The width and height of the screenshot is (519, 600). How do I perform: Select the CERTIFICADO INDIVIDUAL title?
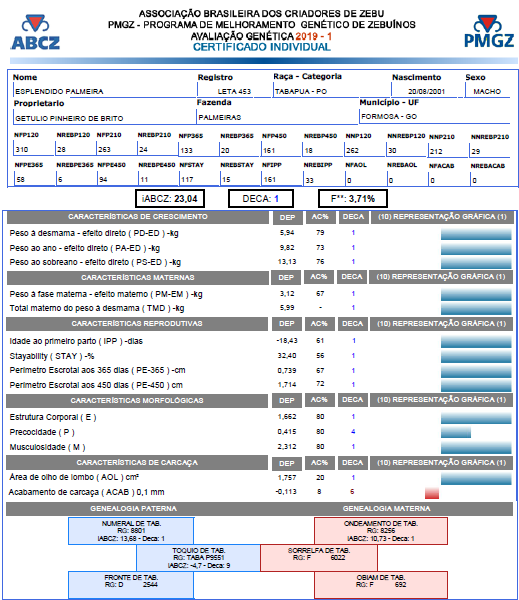point(261,47)
